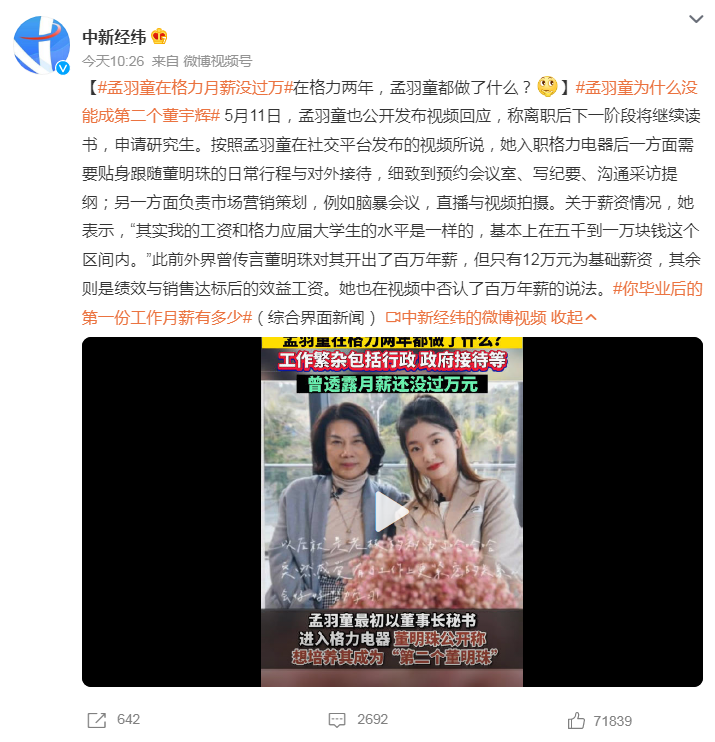Click the 微博视频号 source link
Viewport: 715px width, 742px height.
coord(217,61)
